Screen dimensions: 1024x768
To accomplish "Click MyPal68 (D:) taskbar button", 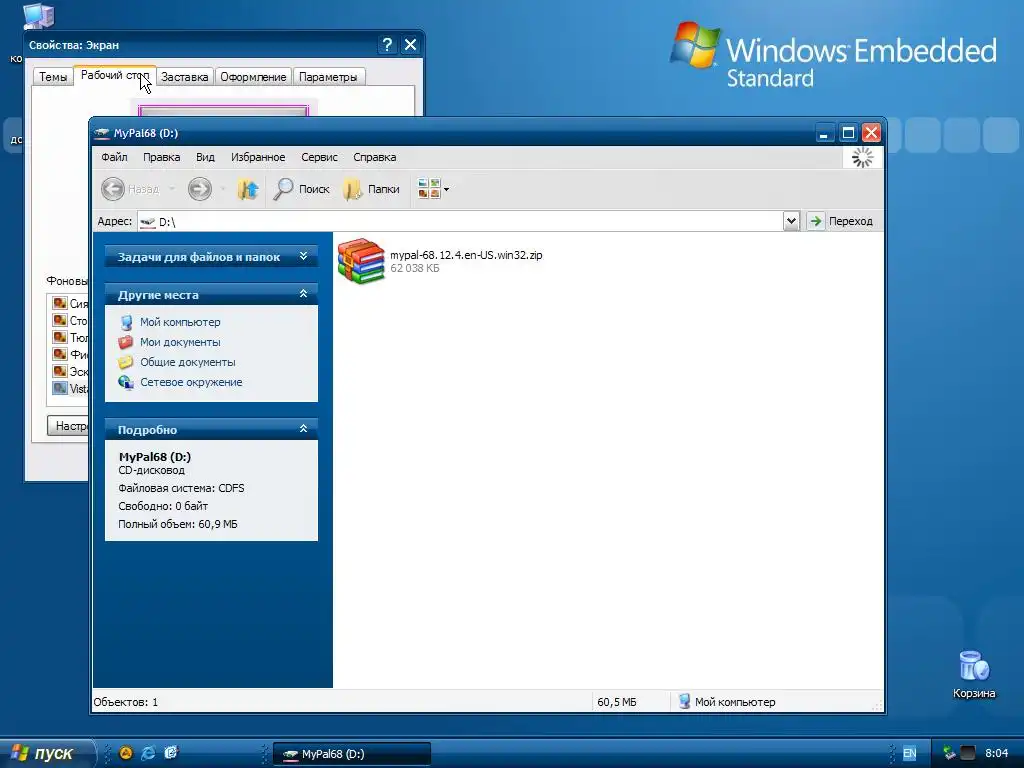I will (x=351, y=754).
